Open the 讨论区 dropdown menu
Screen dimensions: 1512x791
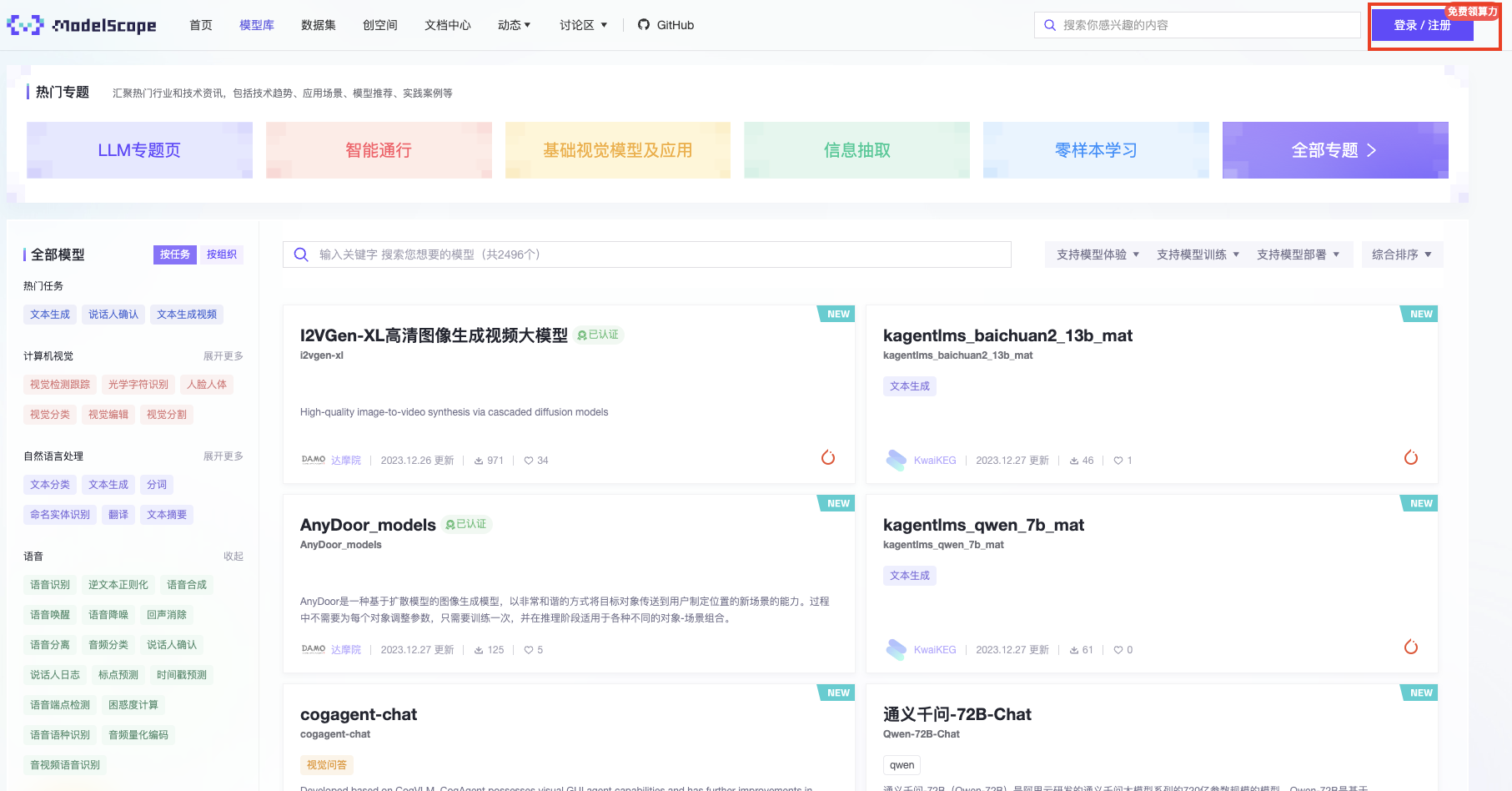coord(584,25)
